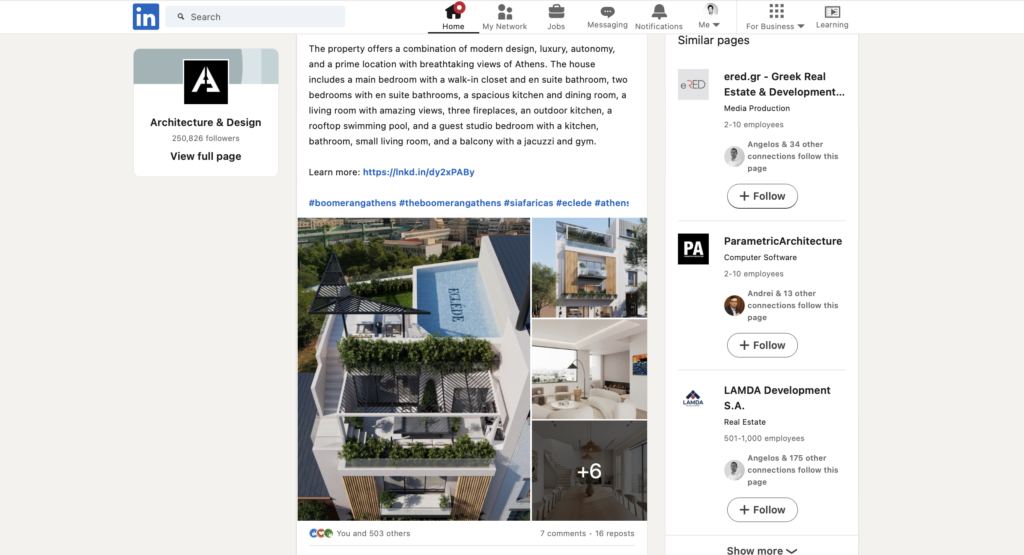Follow the ered.gr Greek Real Estate page
This screenshot has width=1024, height=555.
tap(762, 196)
